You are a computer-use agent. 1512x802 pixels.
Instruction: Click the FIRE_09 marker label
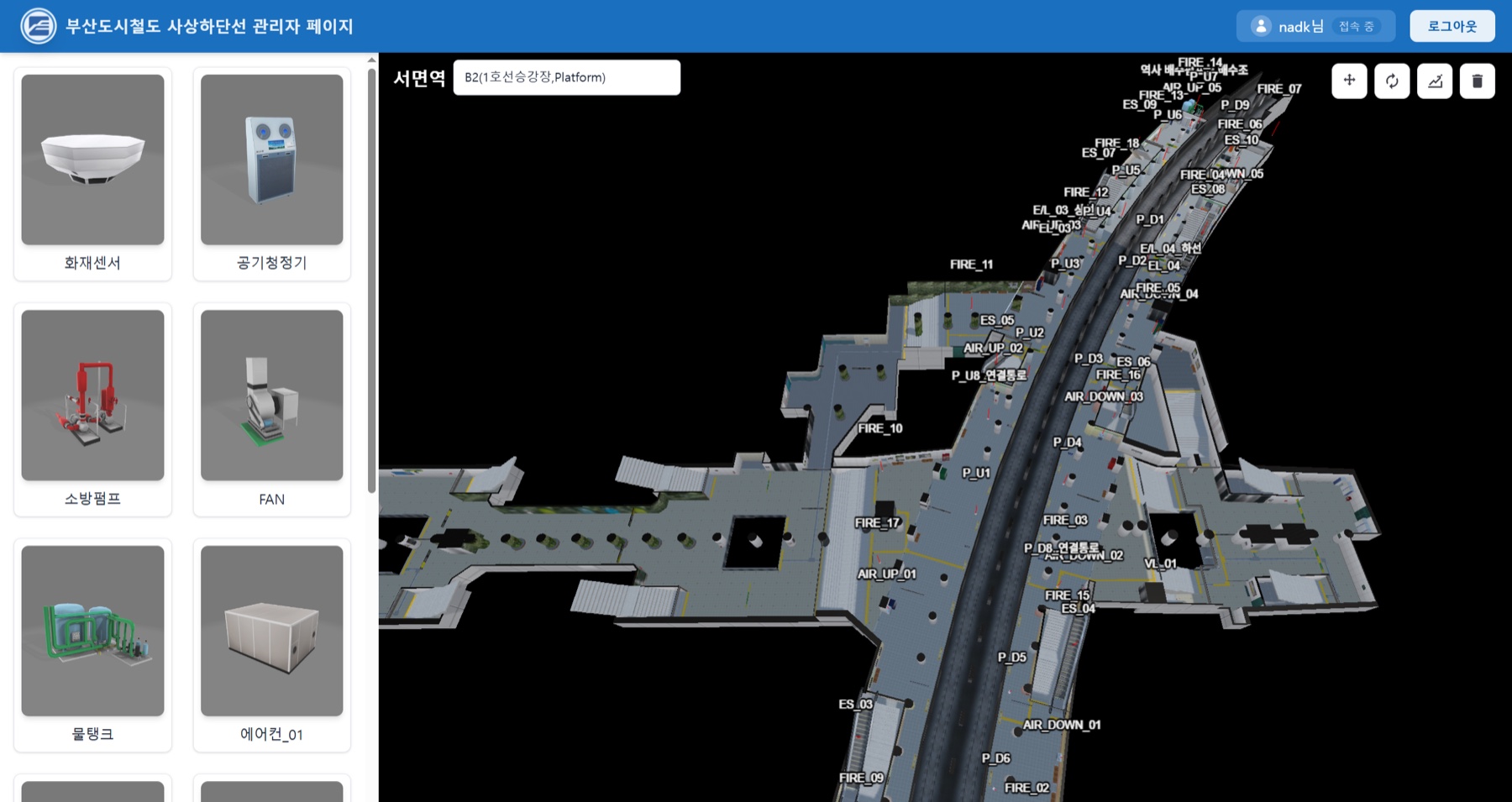(x=861, y=778)
